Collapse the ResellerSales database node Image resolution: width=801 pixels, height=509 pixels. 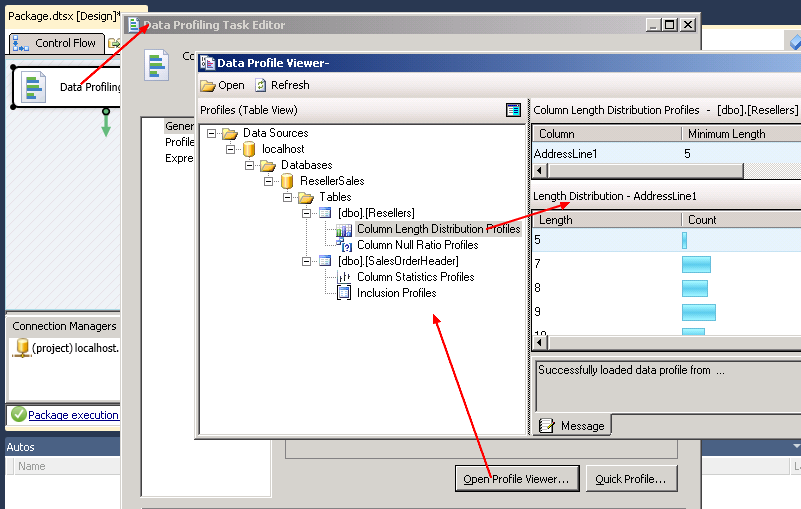click(x=269, y=181)
